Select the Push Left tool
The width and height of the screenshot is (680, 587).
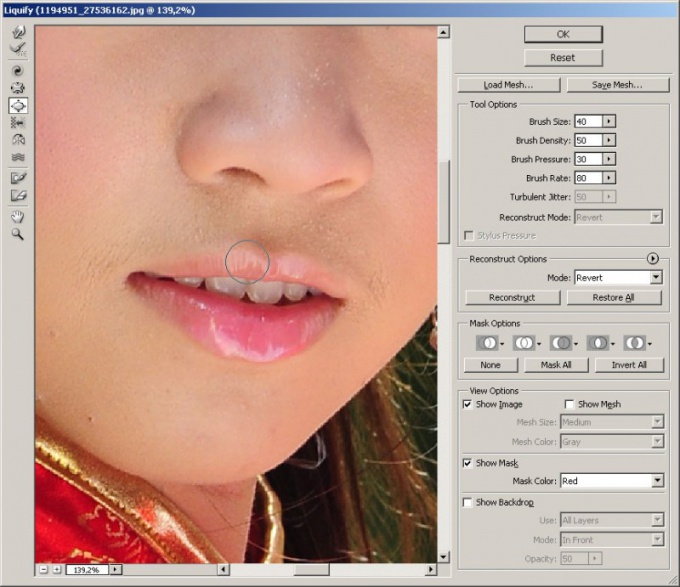(18, 123)
